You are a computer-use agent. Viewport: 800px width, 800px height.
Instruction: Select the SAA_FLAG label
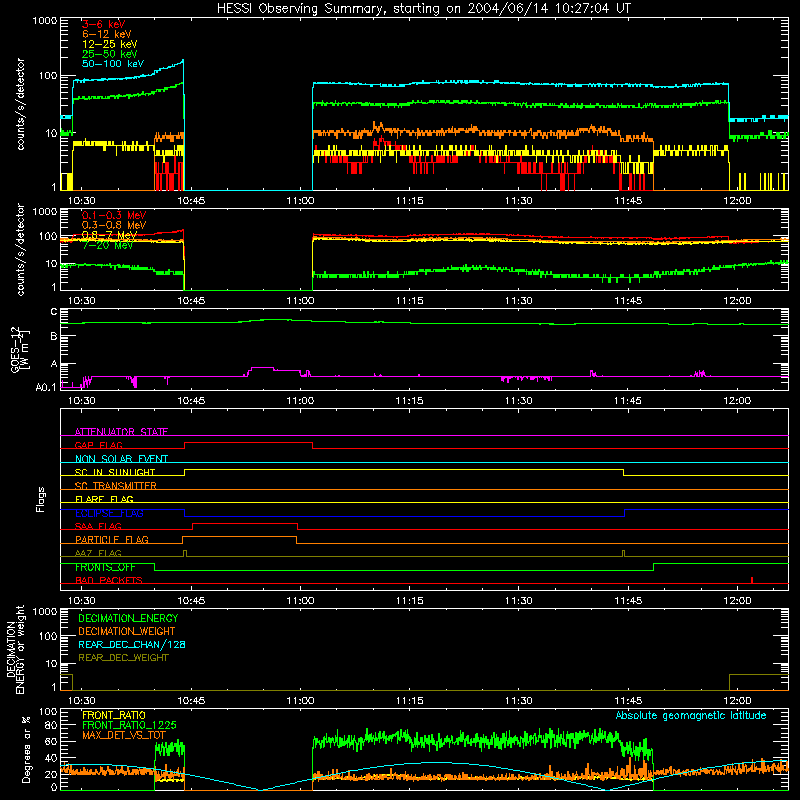(98, 526)
